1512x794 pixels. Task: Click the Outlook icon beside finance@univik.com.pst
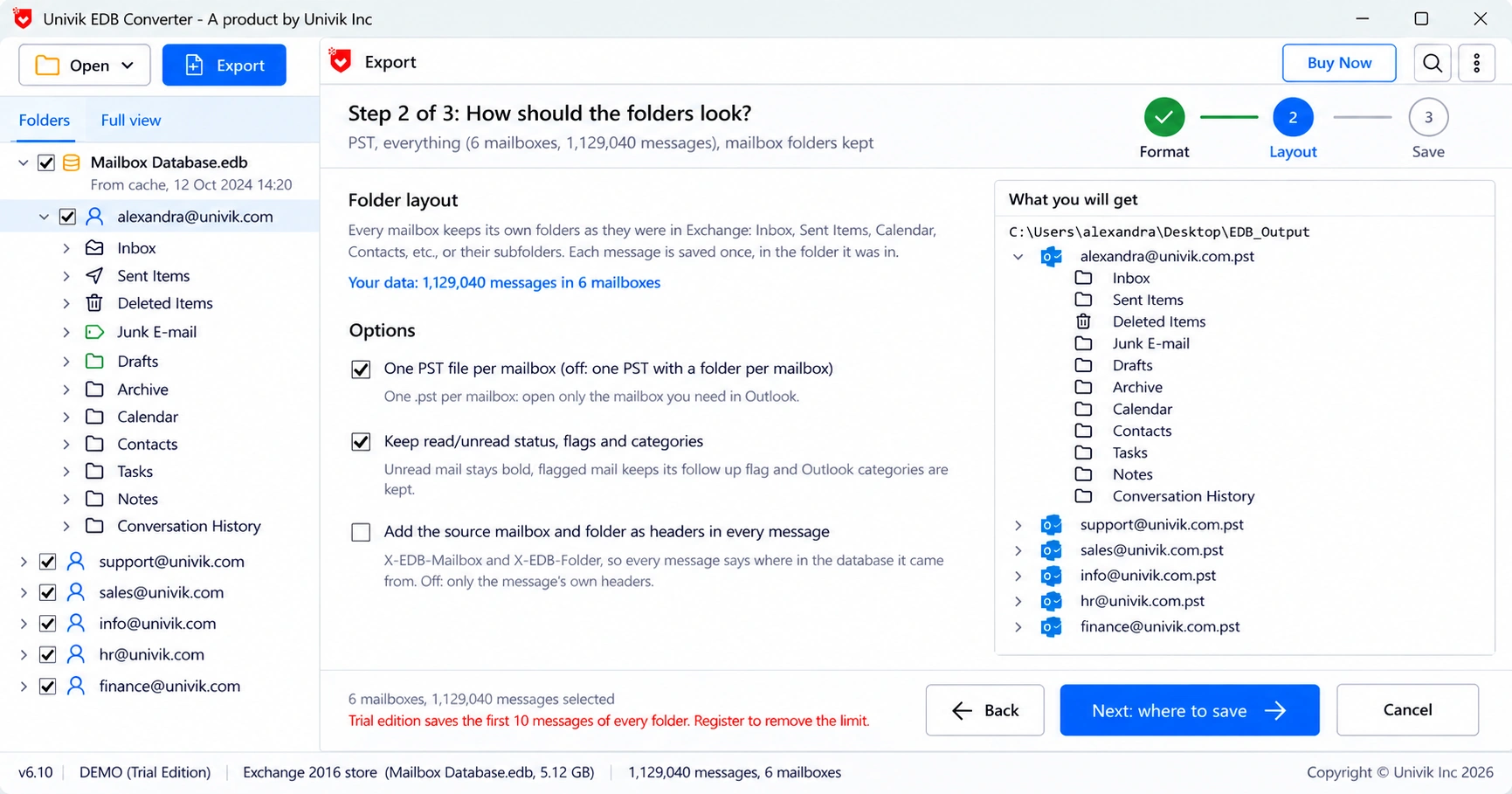(x=1051, y=627)
